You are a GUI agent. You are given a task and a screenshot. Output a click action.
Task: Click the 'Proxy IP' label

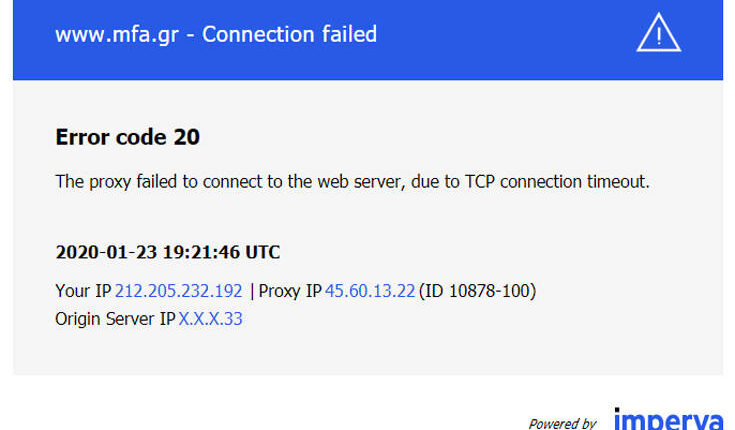[290, 291]
